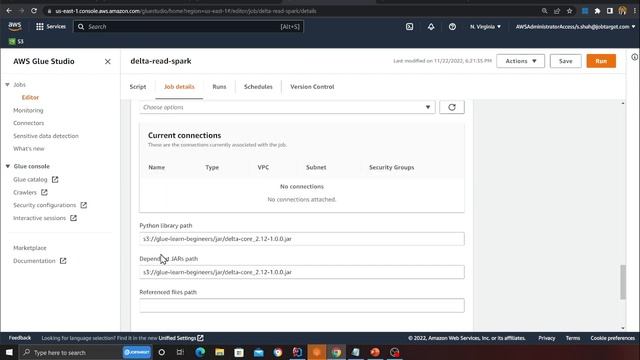Open the Services grid menu
The width and height of the screenshot is (640, 360).
(51, 27)
